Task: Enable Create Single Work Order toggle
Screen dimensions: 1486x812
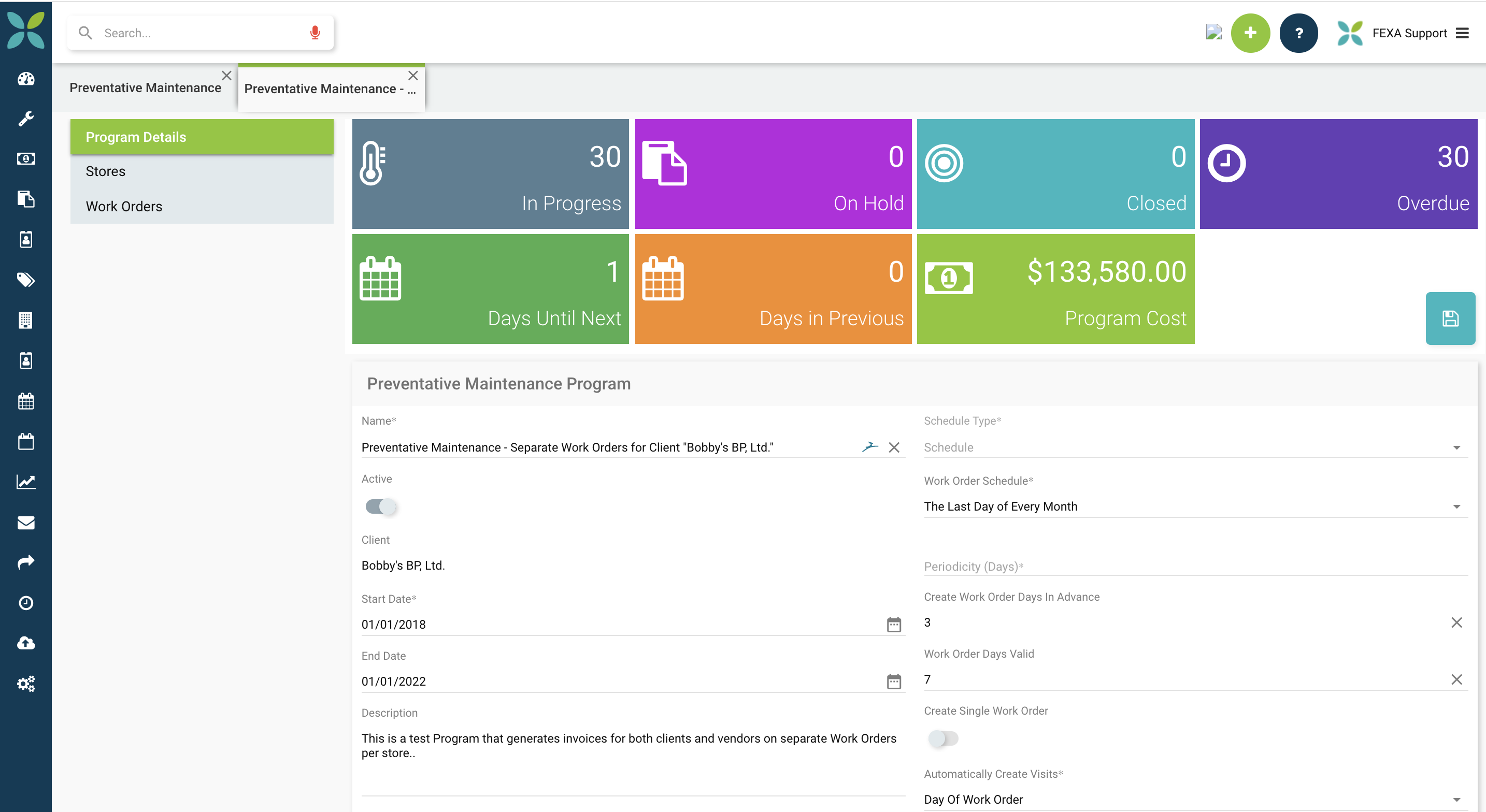Action: click(x=944, y=739)
